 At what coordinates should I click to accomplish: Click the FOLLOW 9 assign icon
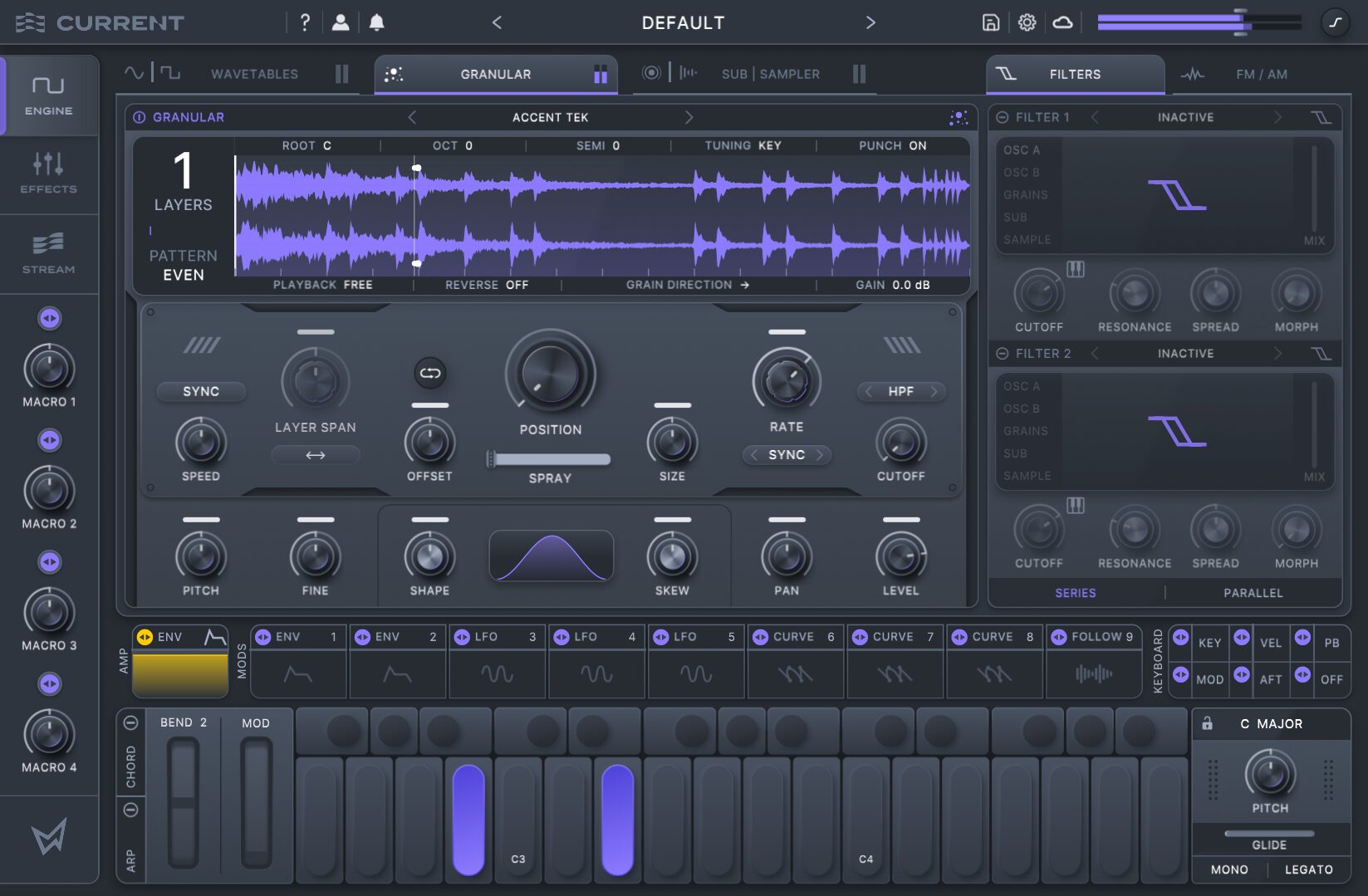[x=1058, y=637]
